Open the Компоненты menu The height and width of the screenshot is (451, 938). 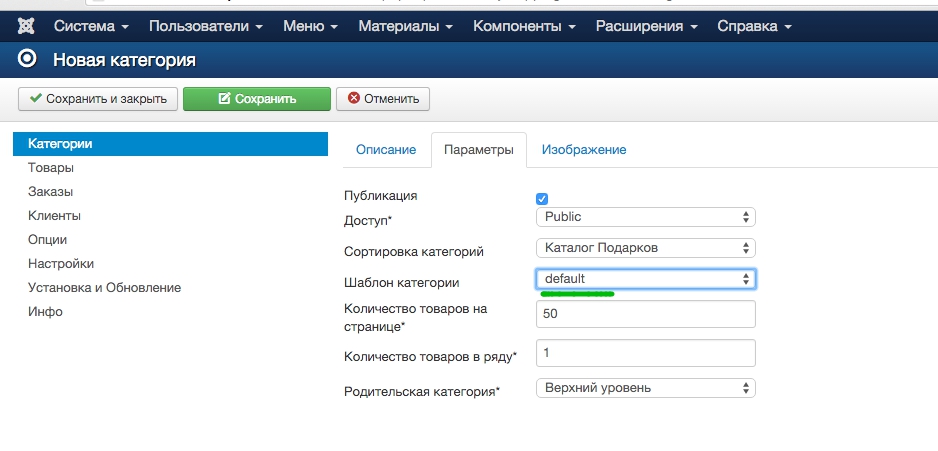523,25
